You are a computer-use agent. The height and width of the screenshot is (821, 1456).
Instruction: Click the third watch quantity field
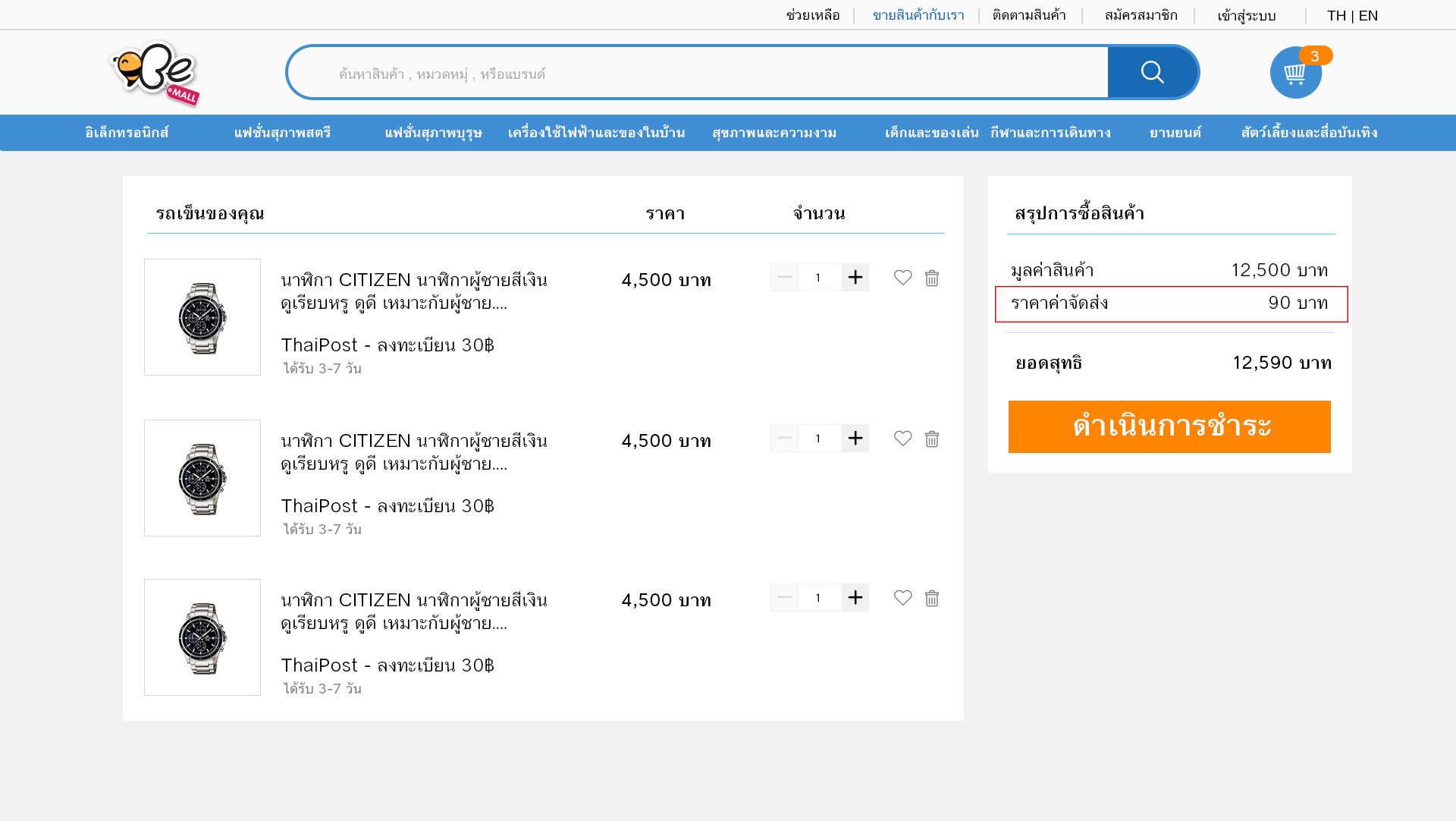click(819, 598)
